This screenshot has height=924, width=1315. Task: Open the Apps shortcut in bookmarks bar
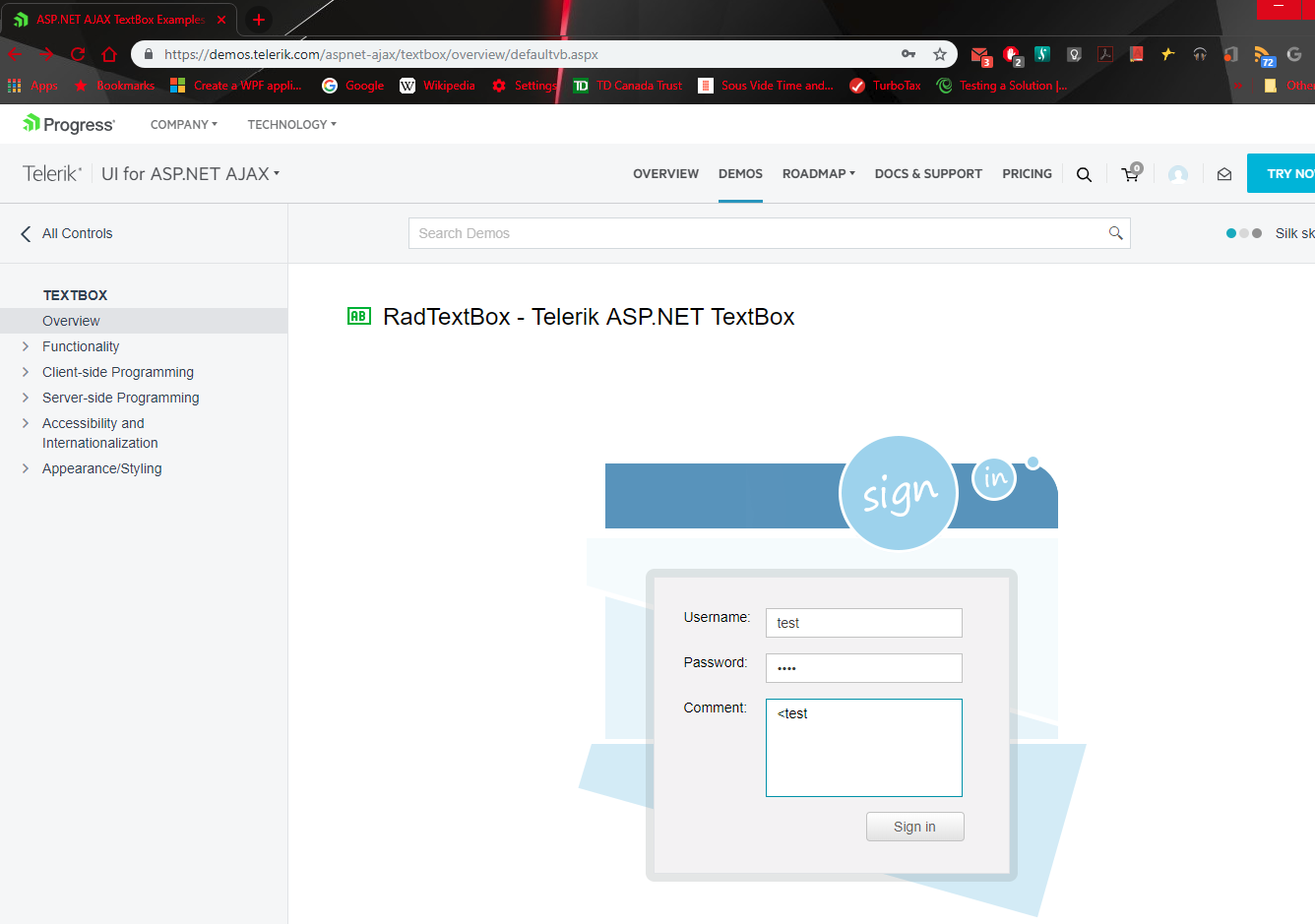pyautogui.click(x=32, y=86)
